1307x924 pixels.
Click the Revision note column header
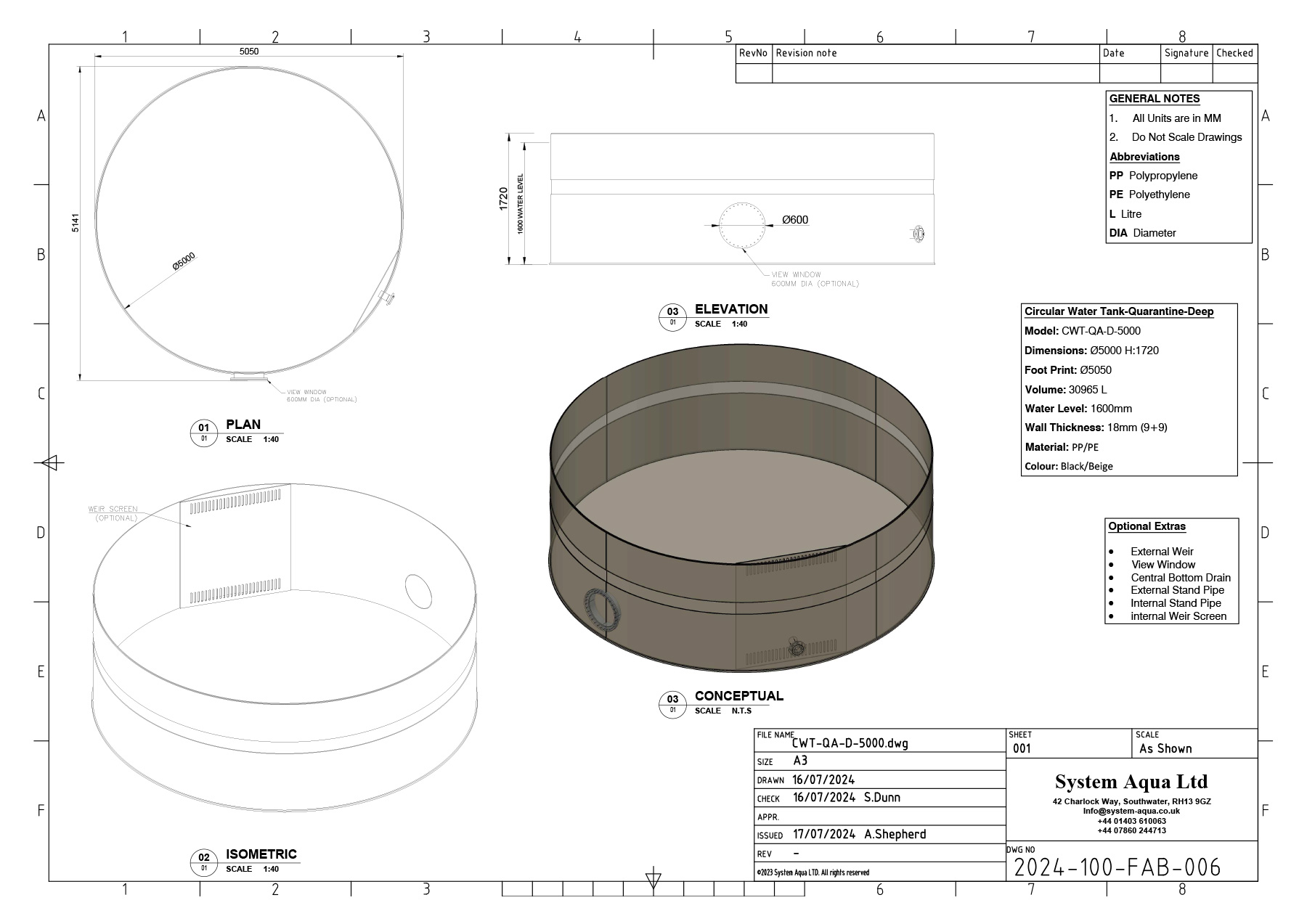tap(806, 53)
